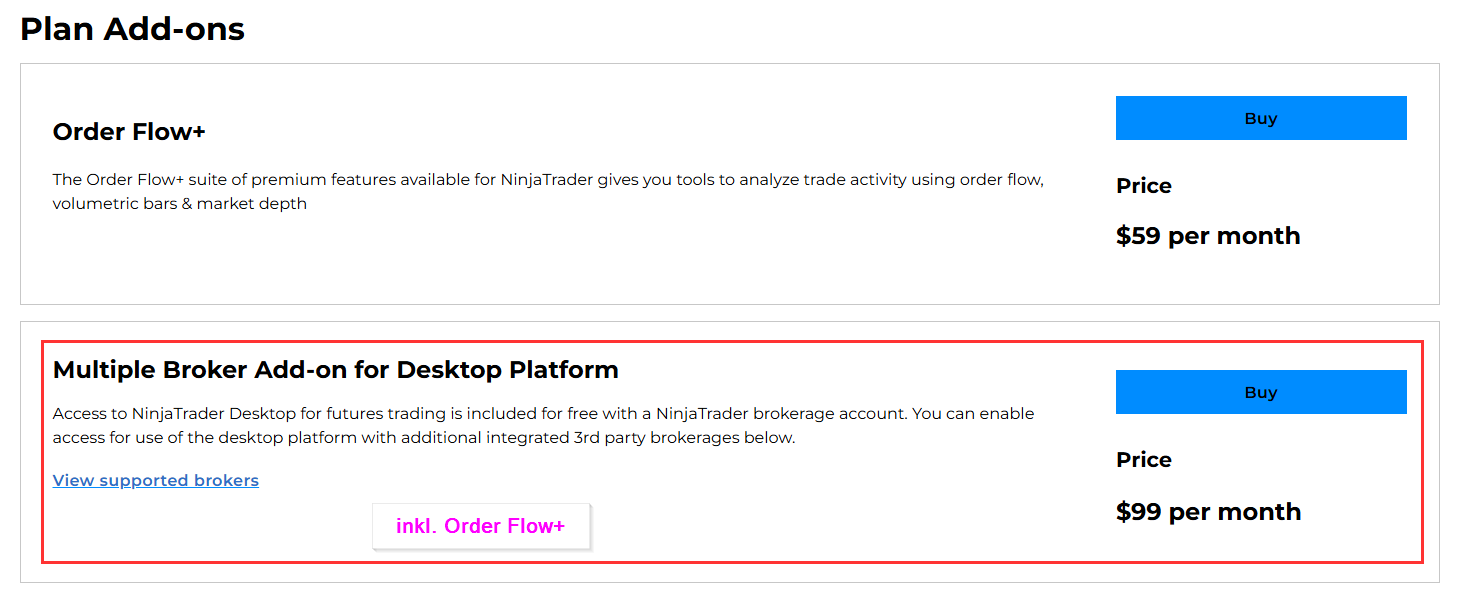The height and width of the screenshot is (592, 1457).
Task: Buy the Order Flow+ add-on
Action: [1260, 118]
